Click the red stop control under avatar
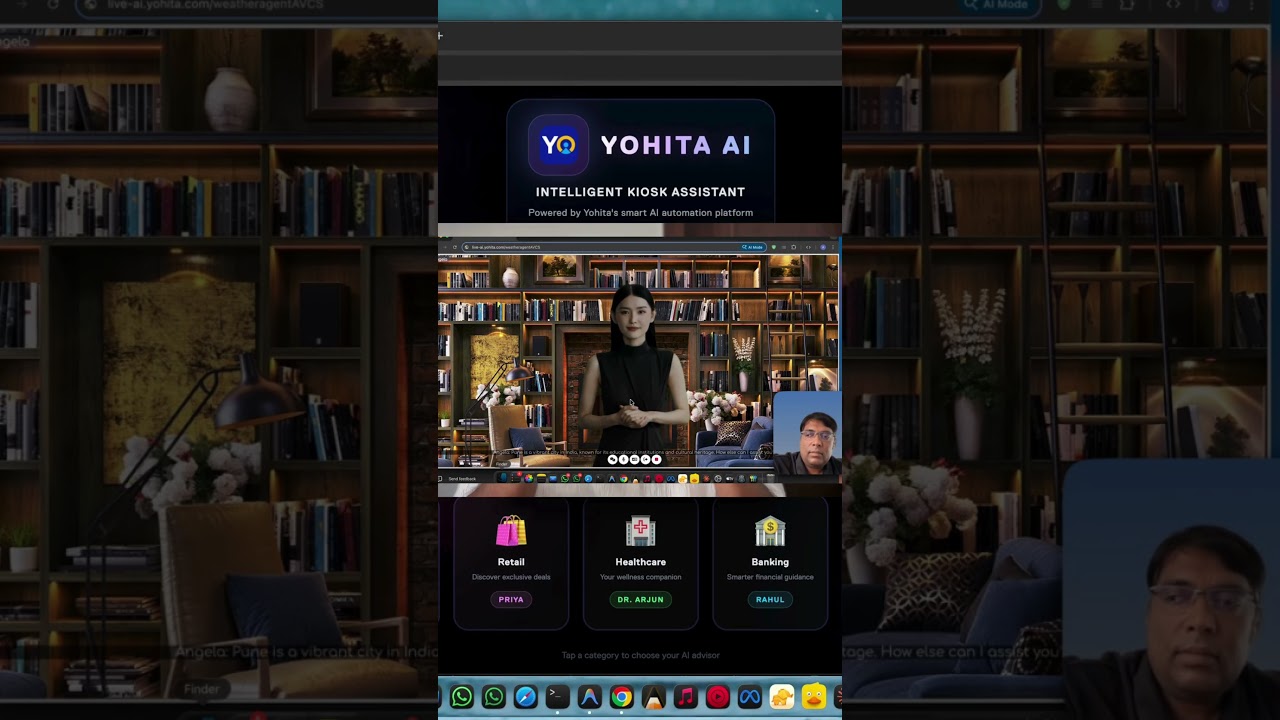 [657, 459]
